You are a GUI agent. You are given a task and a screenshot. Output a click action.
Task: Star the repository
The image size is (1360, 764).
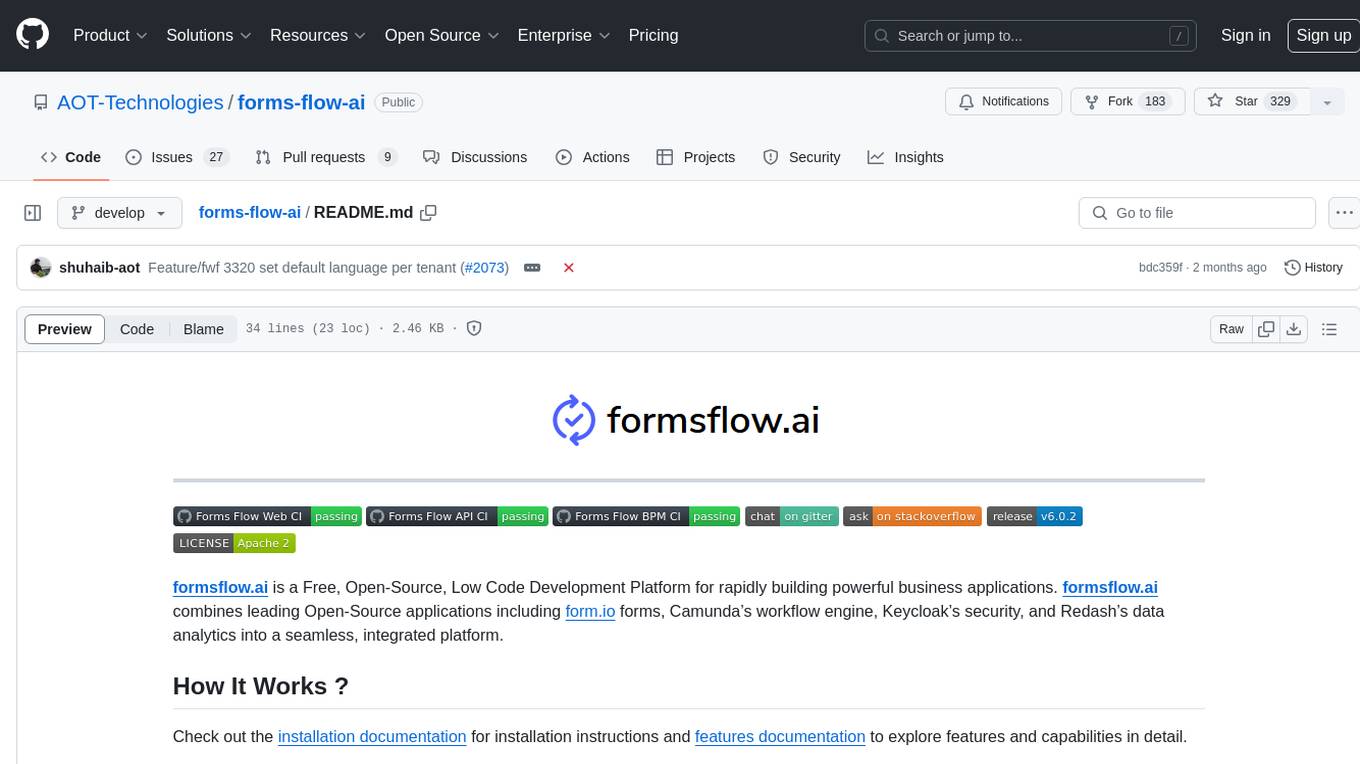(x=1252, y=102)
